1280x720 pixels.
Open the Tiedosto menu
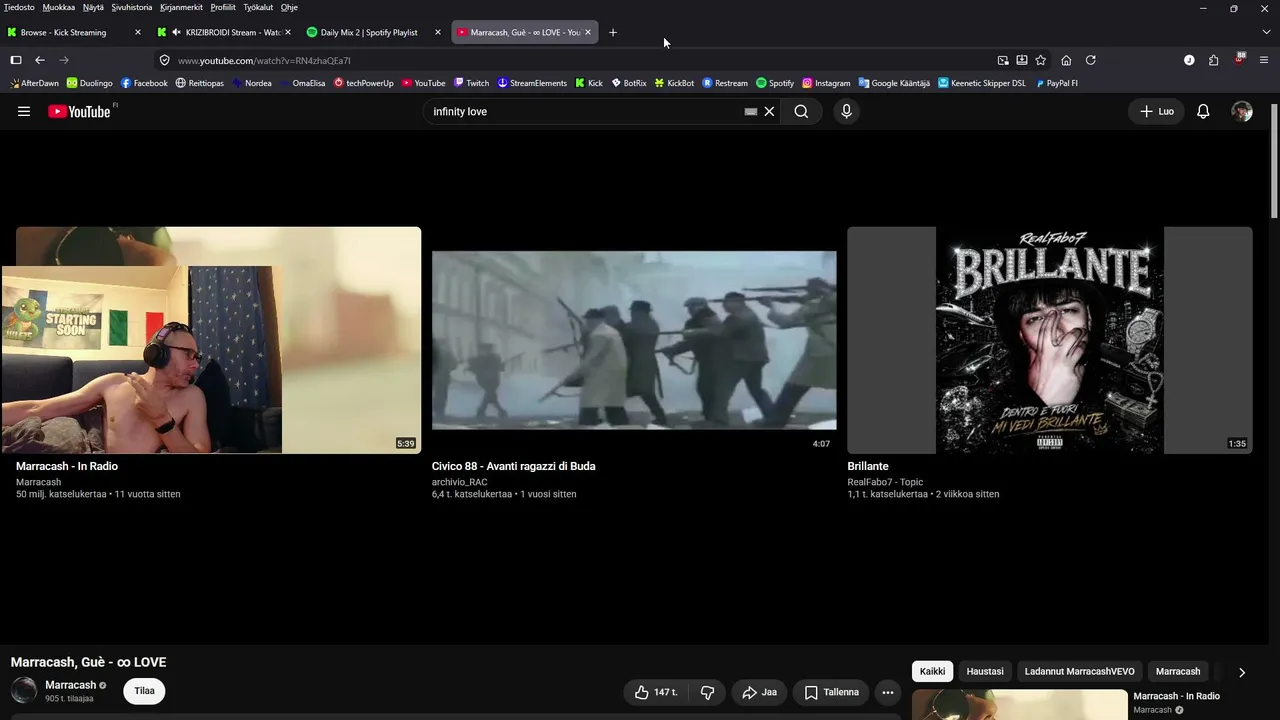tap(19, 7)
